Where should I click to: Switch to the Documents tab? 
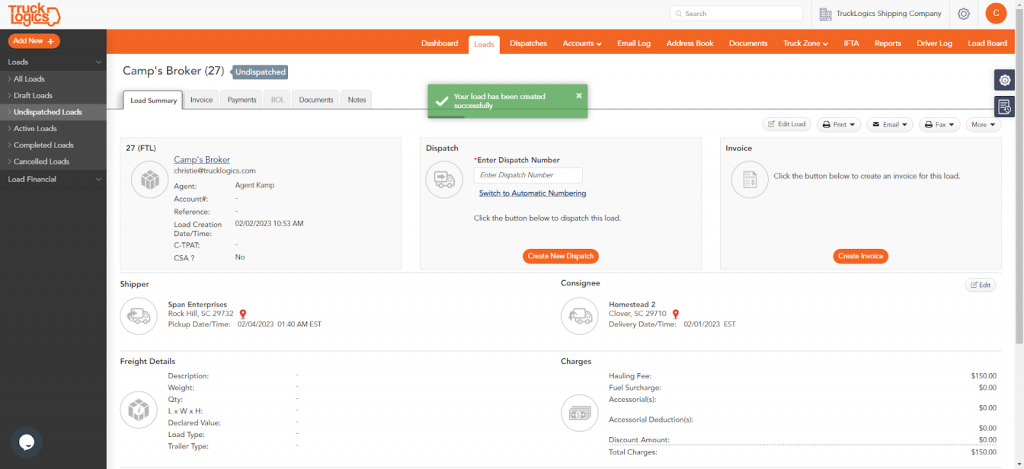(316, 100)
